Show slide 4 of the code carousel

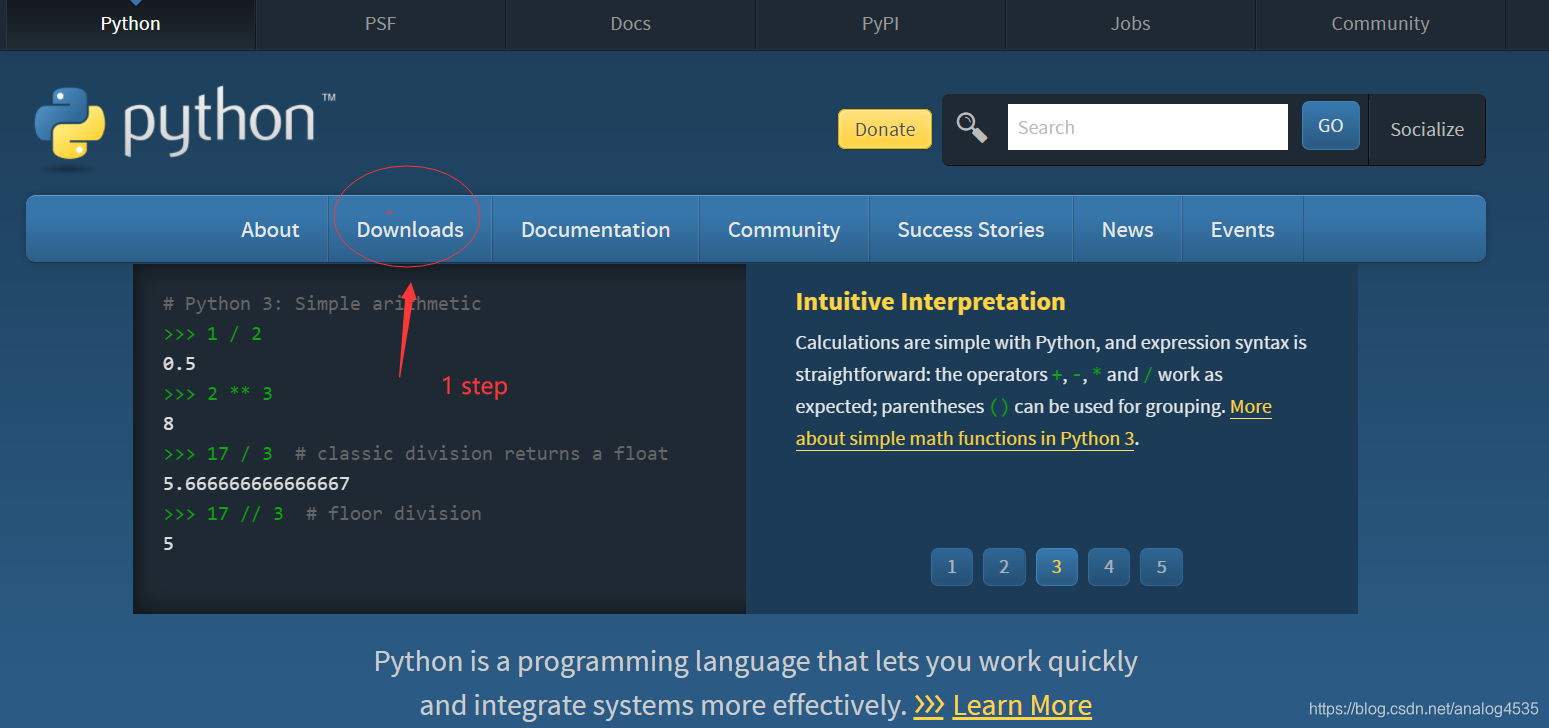point(1109,567)
